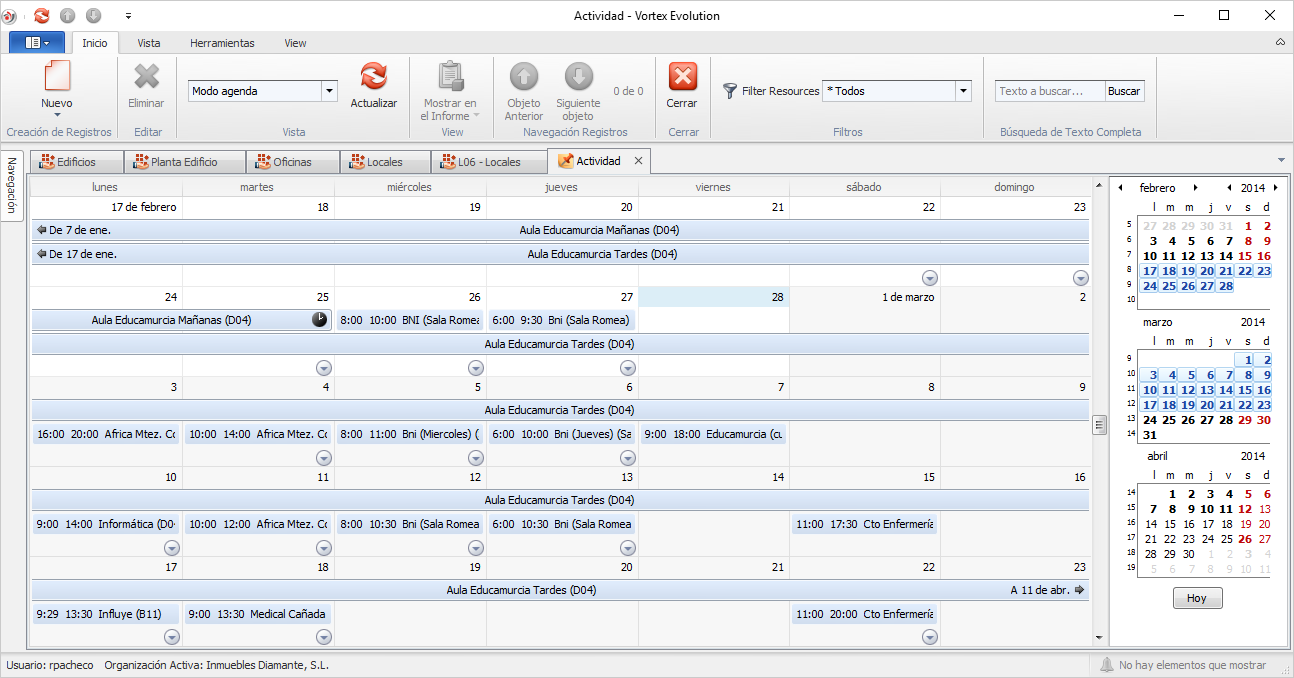Select the 16:00 20:00 Africa Mtez. event
This screenshot has height=678, width=1294.
point(105,434)
